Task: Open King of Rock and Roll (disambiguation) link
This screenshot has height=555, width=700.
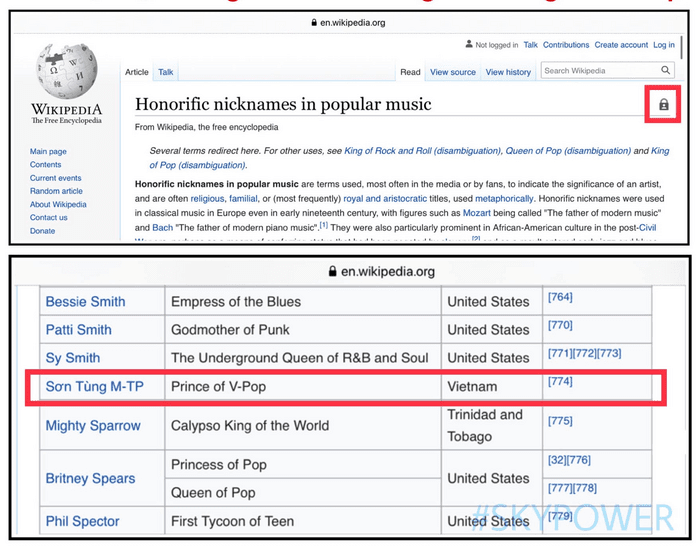Action: coord(422,151)
